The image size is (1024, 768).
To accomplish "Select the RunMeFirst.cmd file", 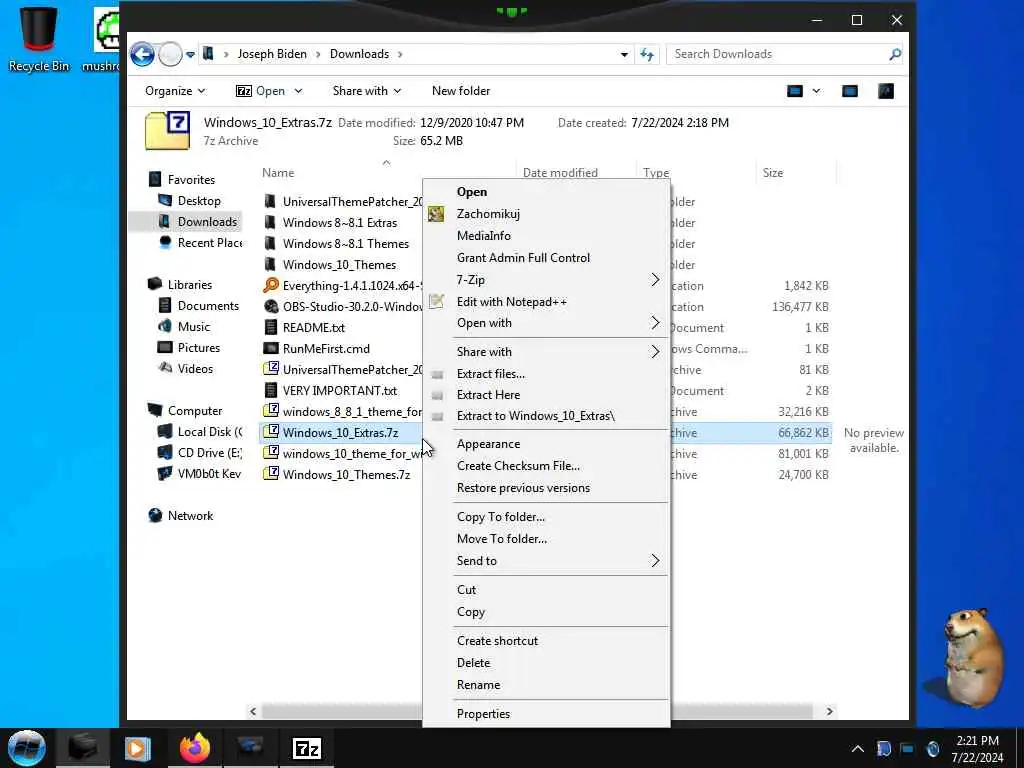I will click(326, 348).
